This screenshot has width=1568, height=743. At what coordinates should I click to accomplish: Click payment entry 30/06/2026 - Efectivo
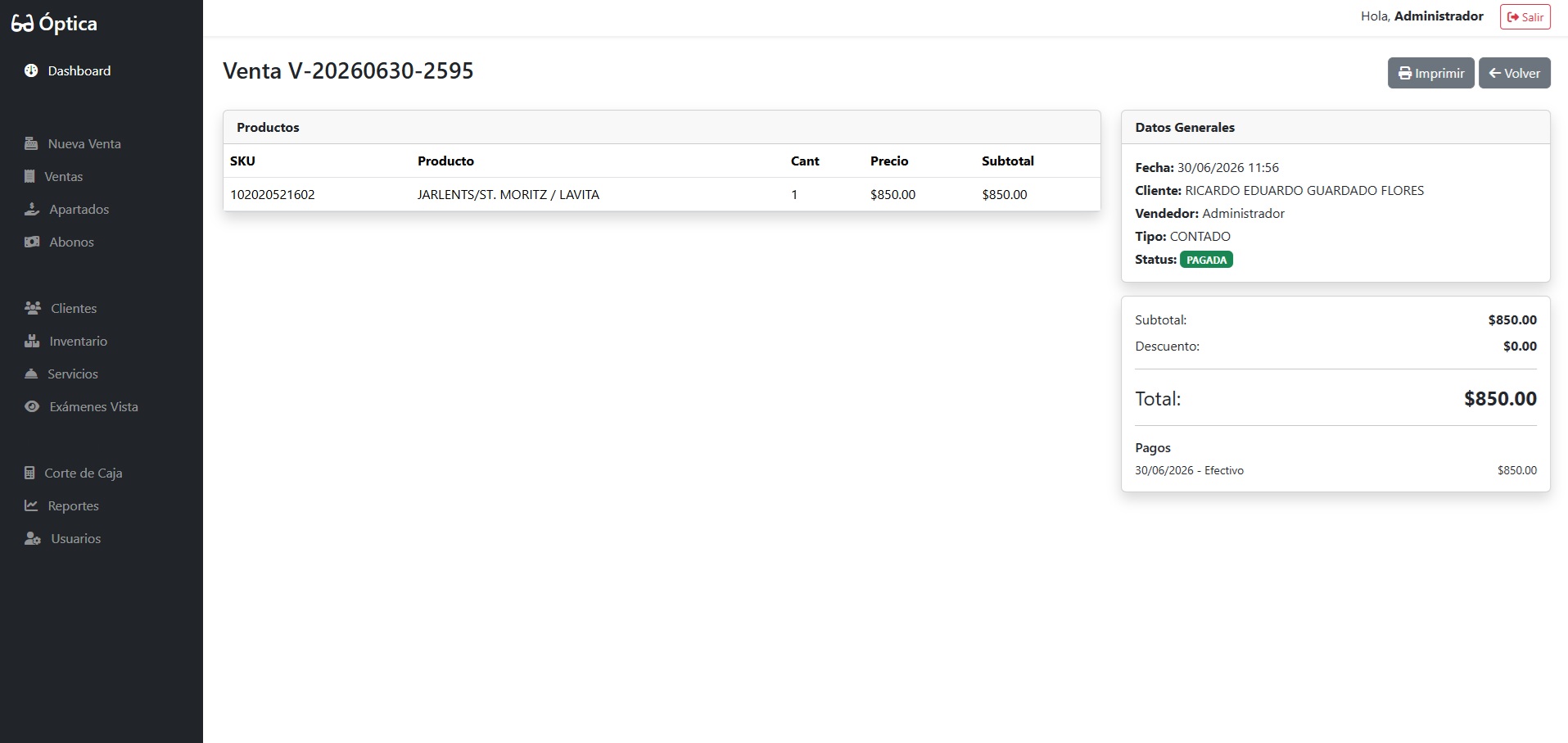pos(1189,470)
